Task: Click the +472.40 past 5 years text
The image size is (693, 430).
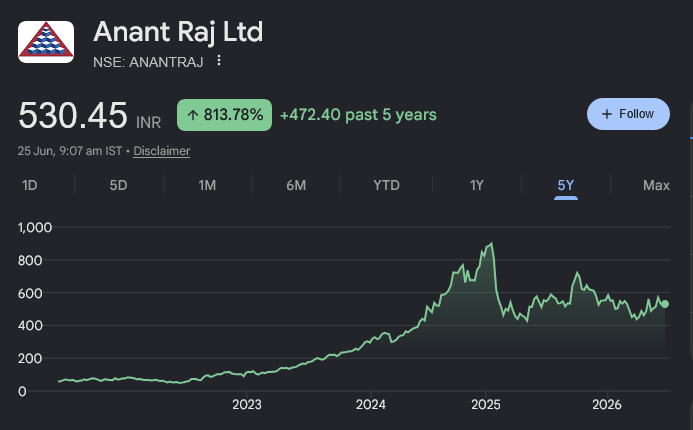Action: [x=358, y=115]
